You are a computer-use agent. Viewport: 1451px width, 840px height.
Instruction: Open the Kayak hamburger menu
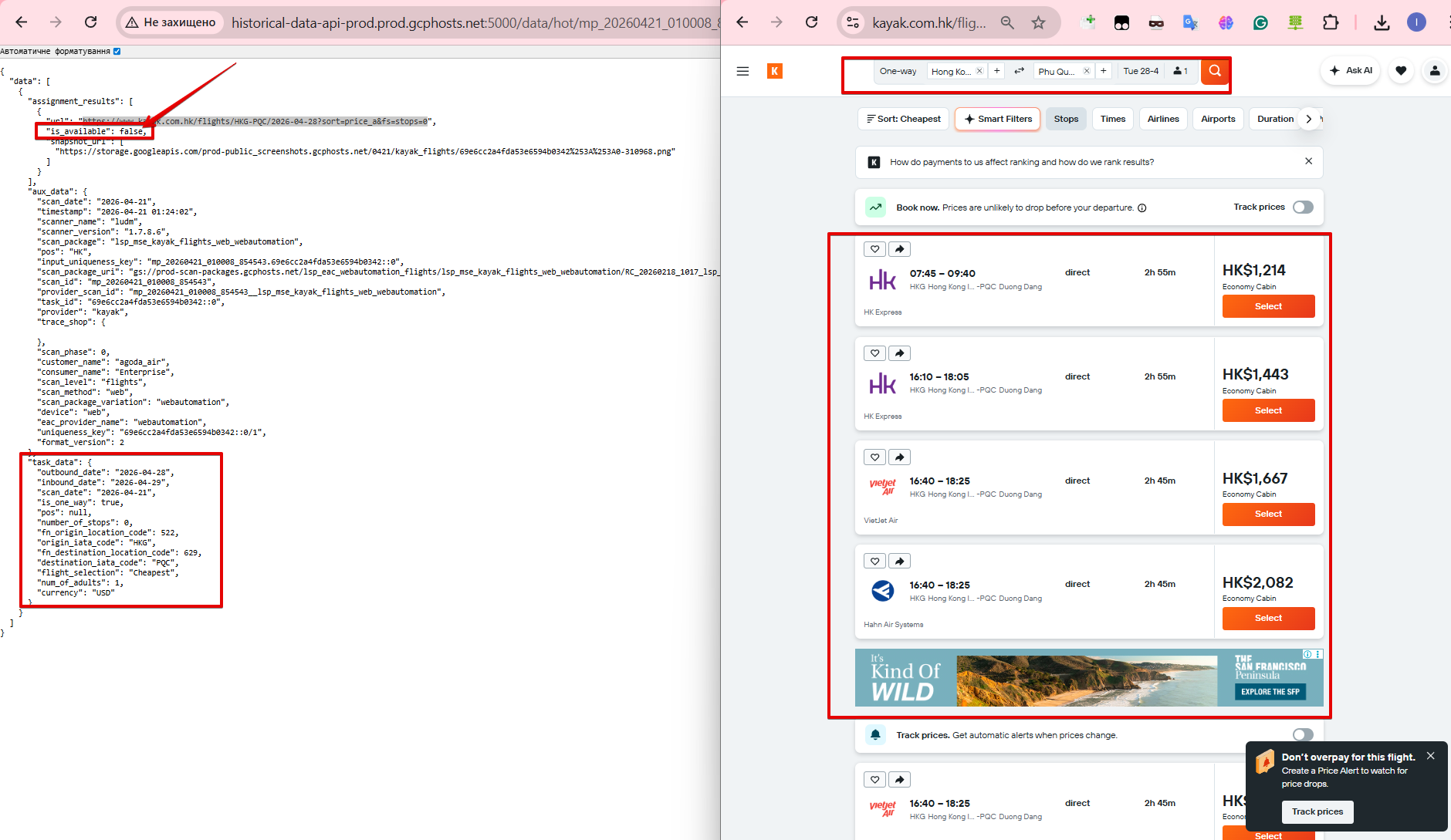click(x=742, y=71)
